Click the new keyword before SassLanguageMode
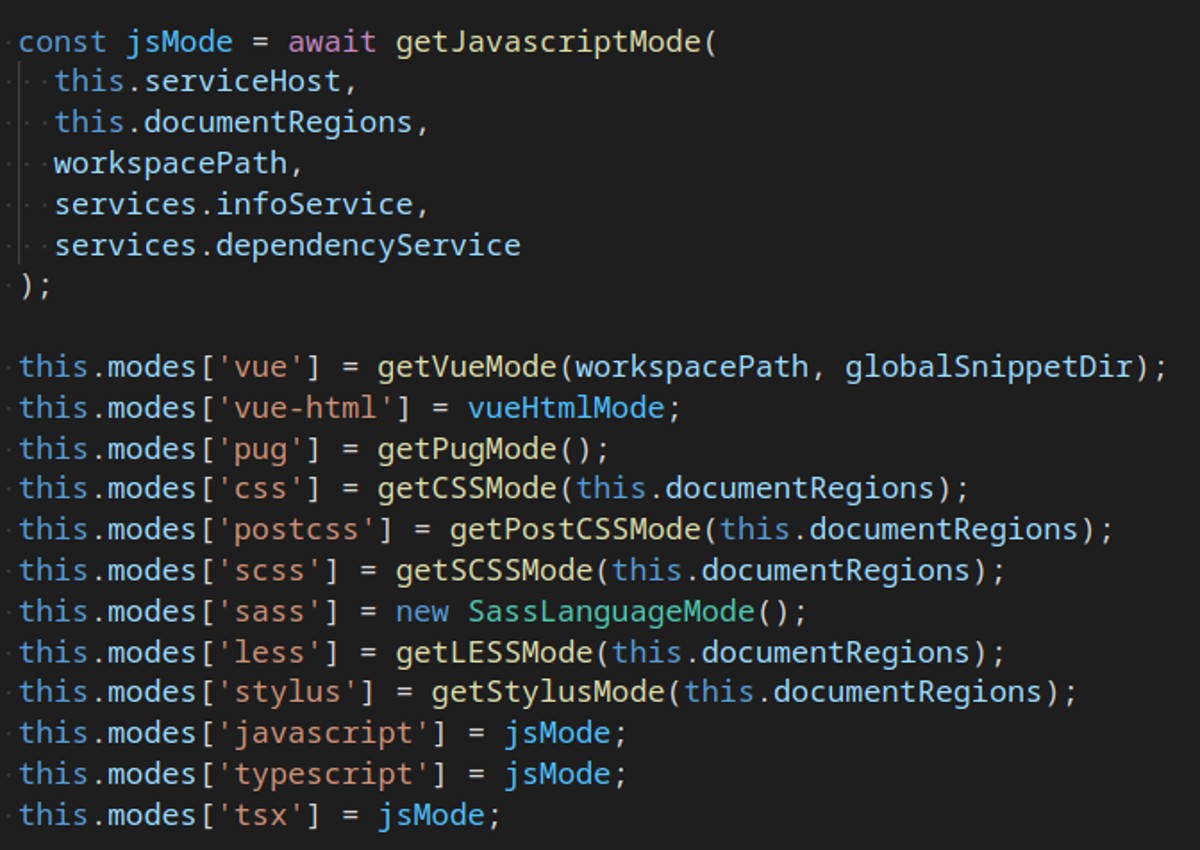 (x=422, y=611)
